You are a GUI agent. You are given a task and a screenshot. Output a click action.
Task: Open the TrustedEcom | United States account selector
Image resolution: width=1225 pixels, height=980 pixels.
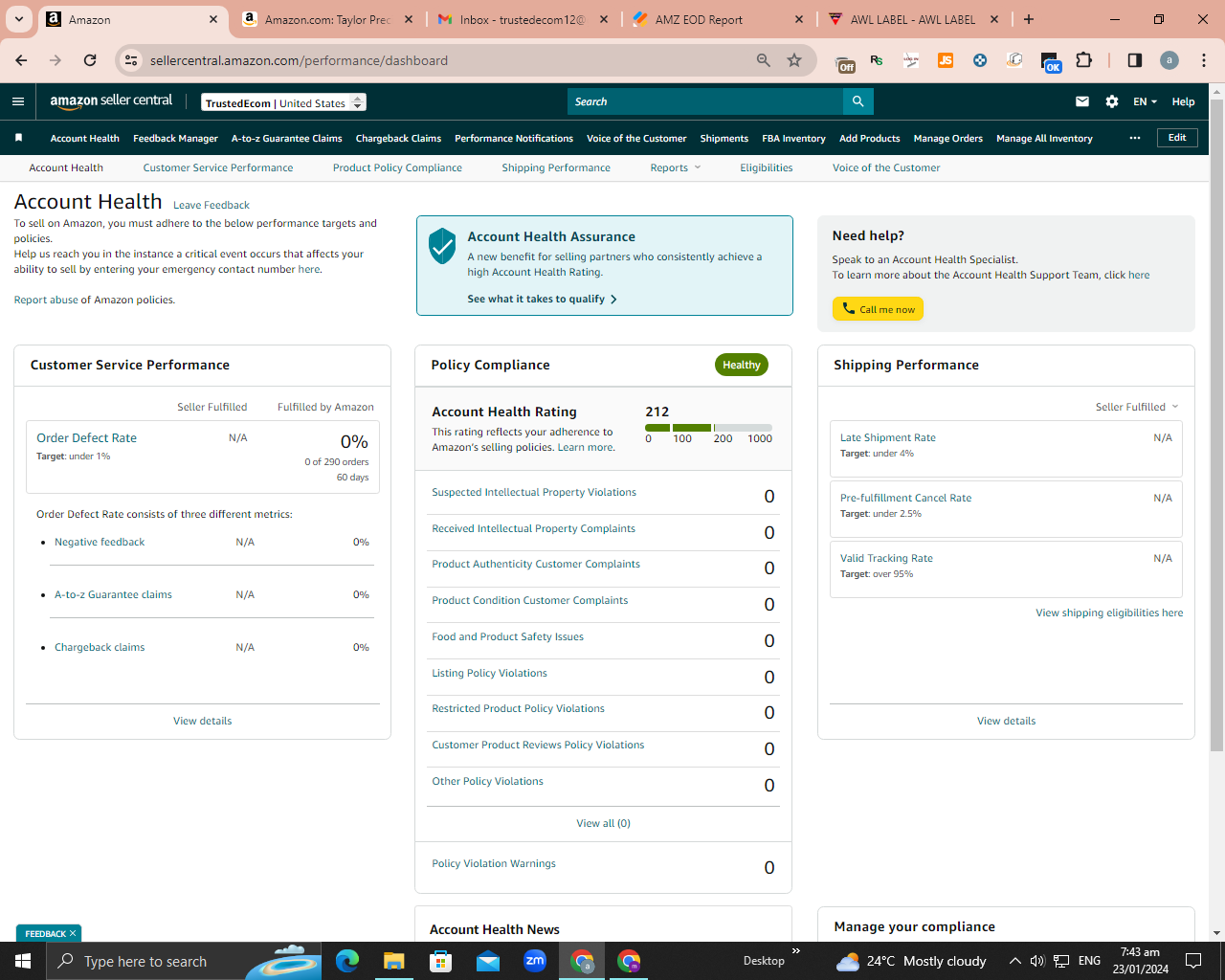pos(283,102)
